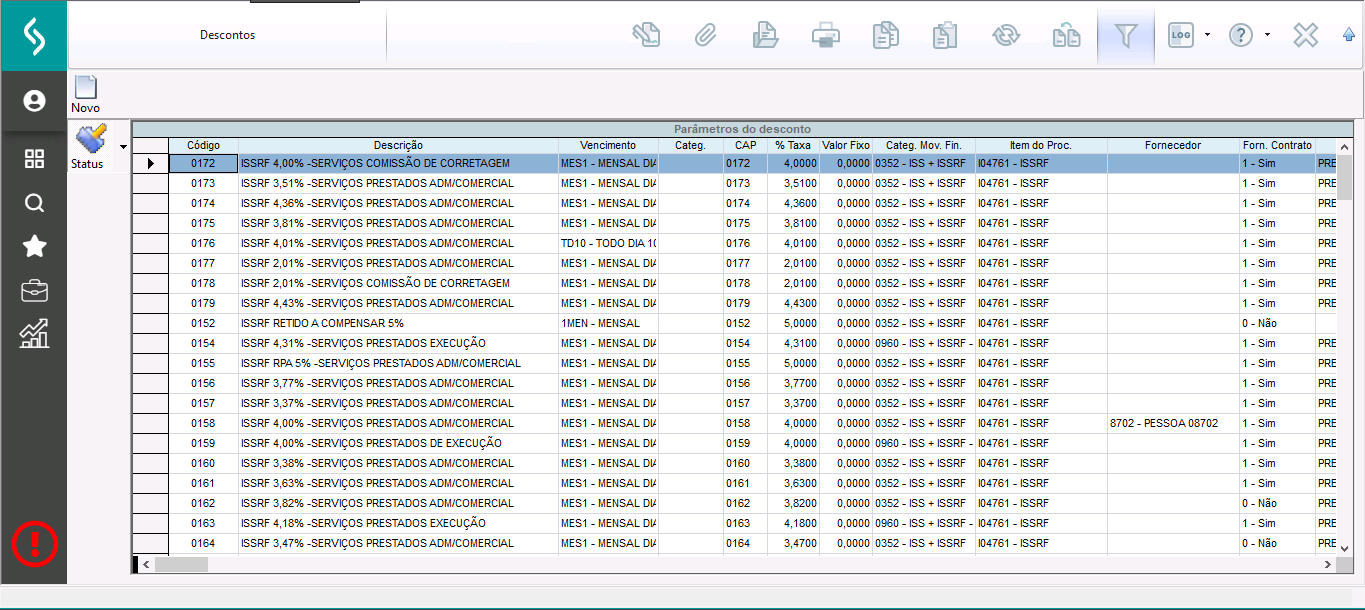The height and width of the screenshot is (610, 1365).
Task: Open the sidebar search magnifier
Action: tap(34, 203)
